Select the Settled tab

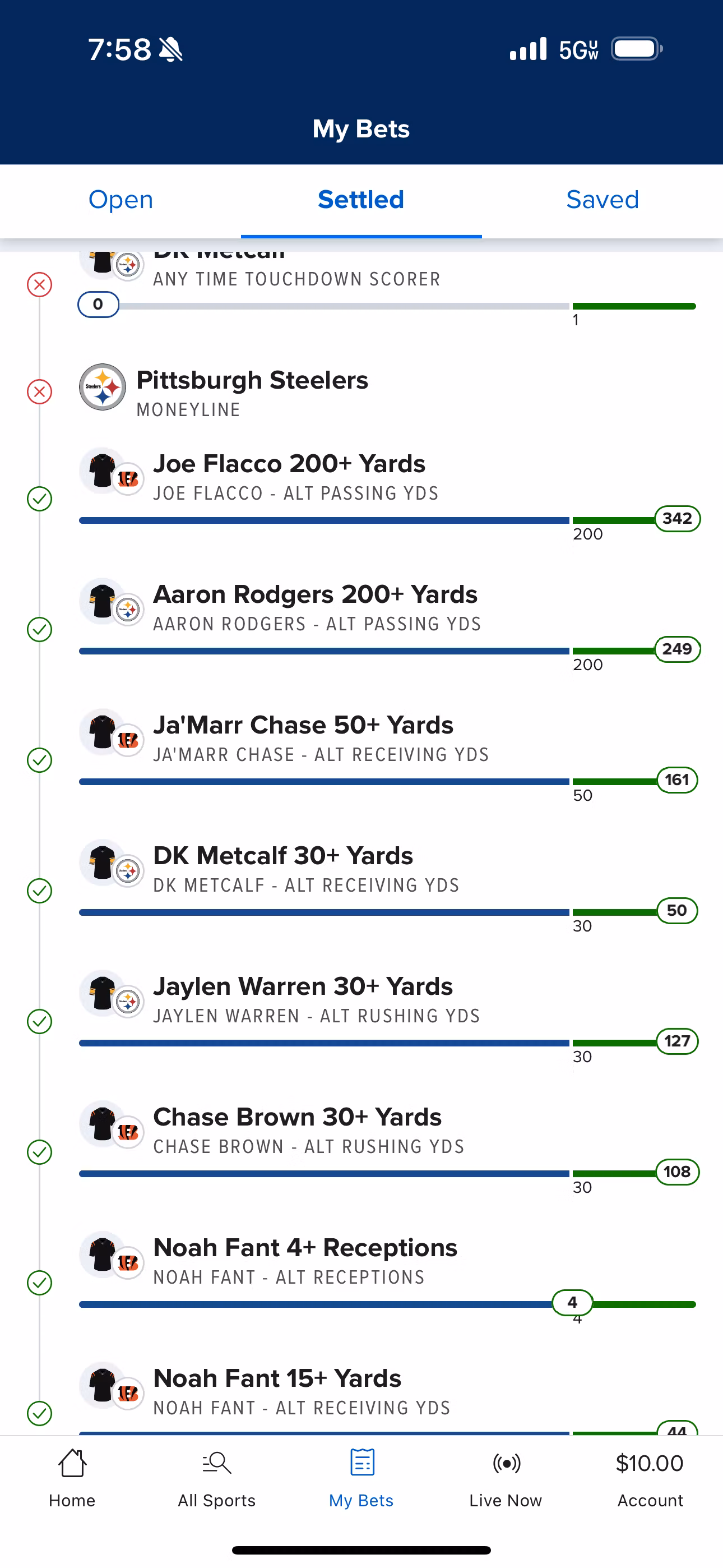point(361,200)
